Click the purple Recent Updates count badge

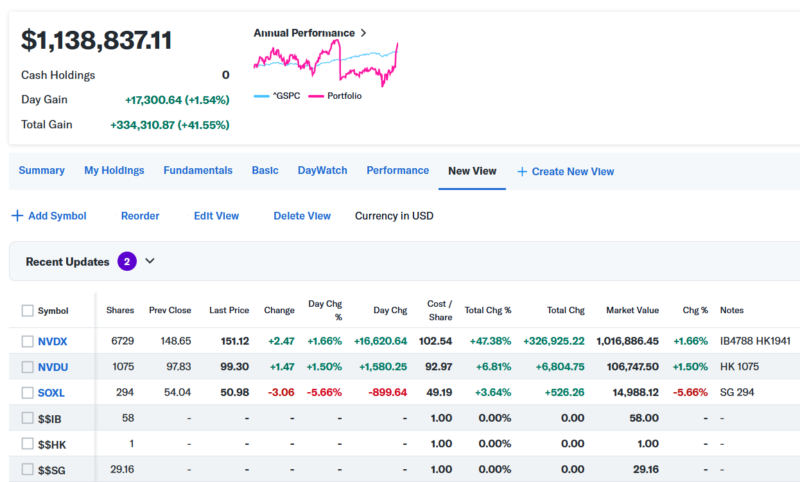click(x=127, y=262)
